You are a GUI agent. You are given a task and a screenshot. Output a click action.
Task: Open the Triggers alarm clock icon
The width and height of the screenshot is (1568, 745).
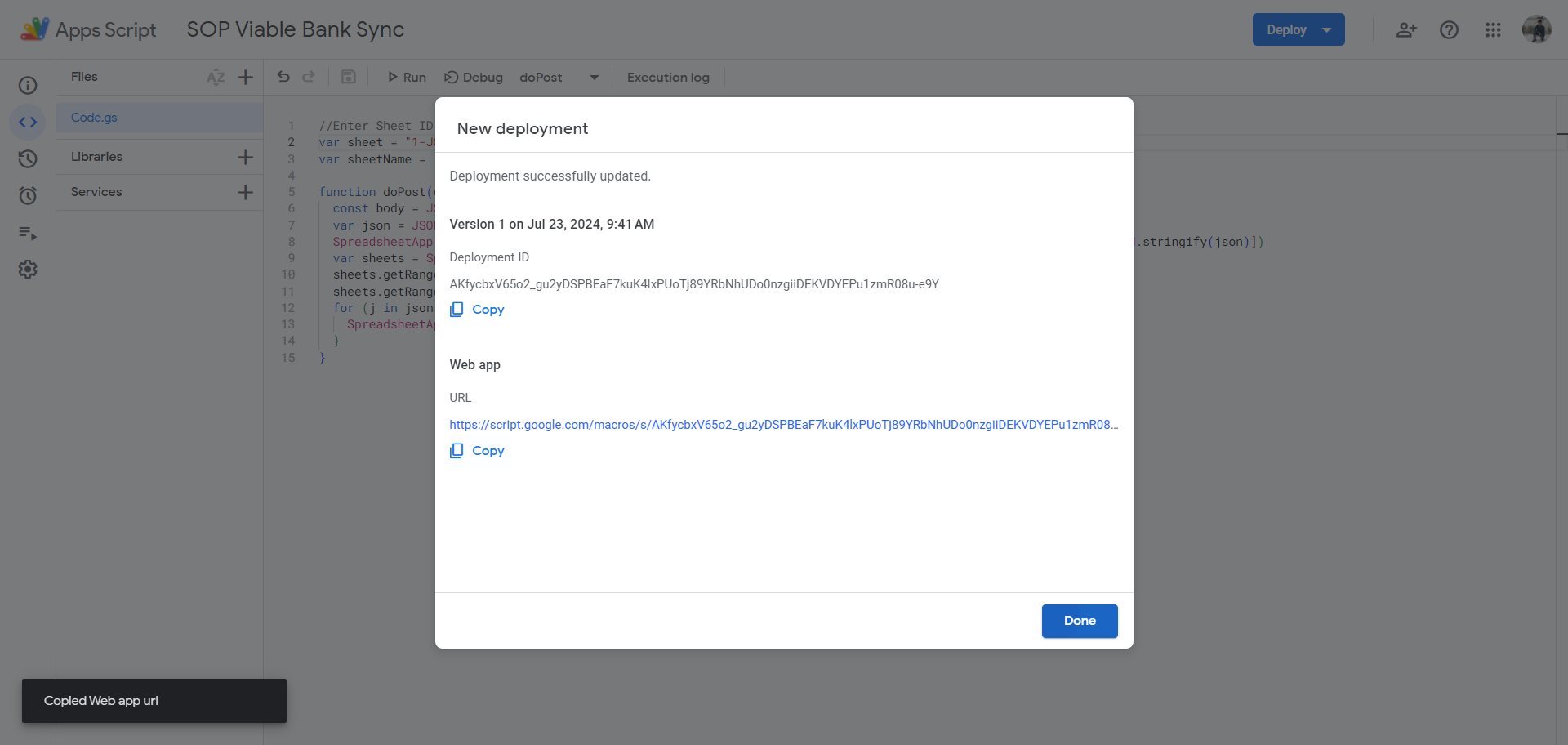(x=28, y=195)
